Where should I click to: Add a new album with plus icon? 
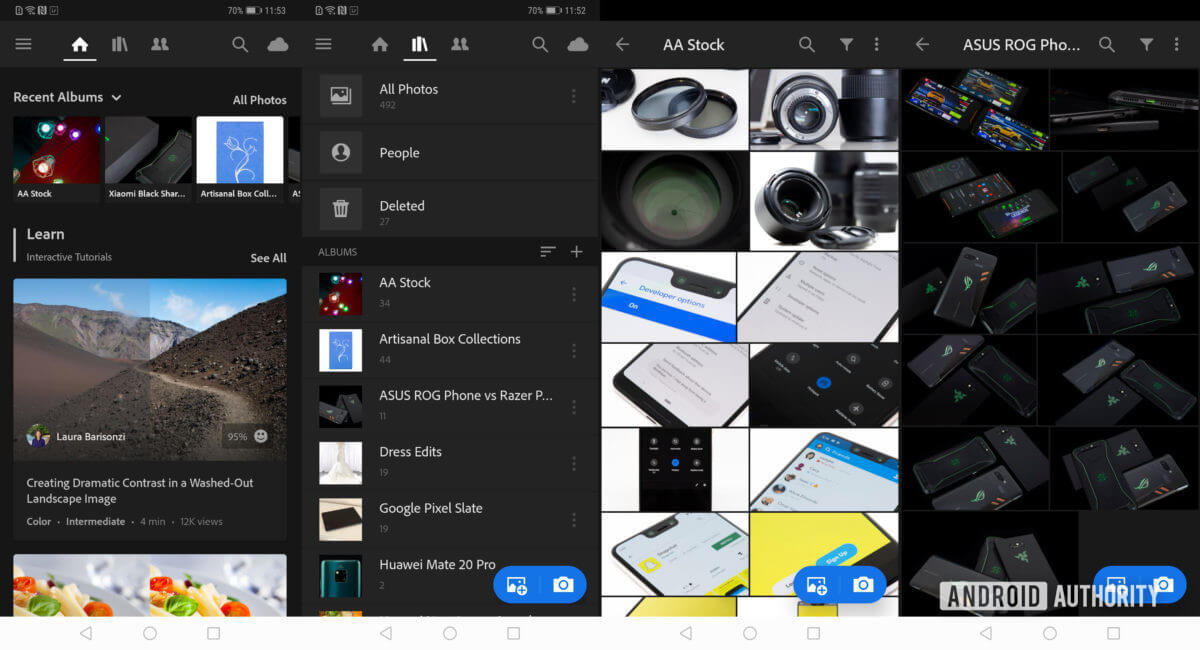tap(576, 252)
